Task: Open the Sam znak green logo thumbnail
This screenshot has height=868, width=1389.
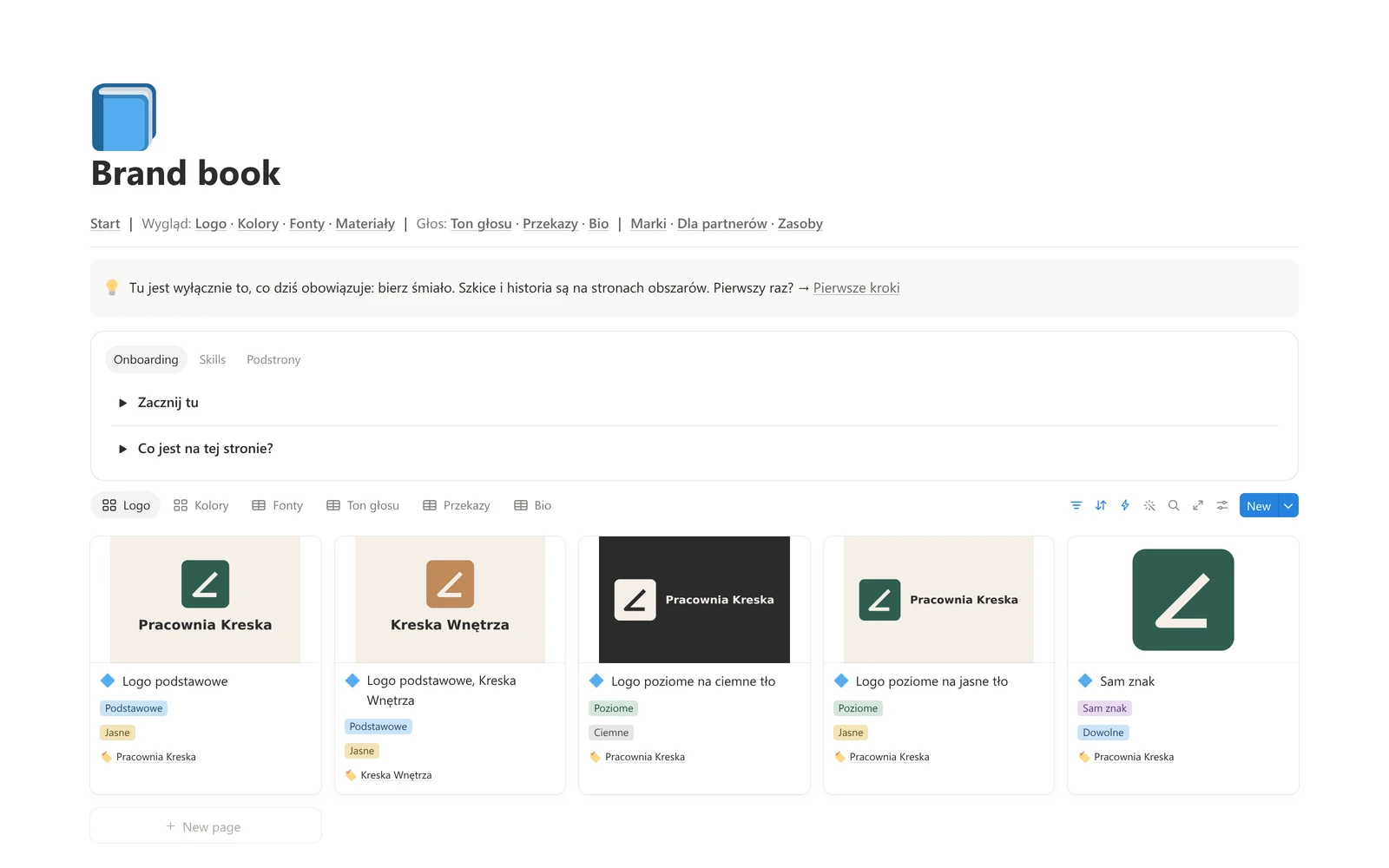Action: click(1183, 600)
